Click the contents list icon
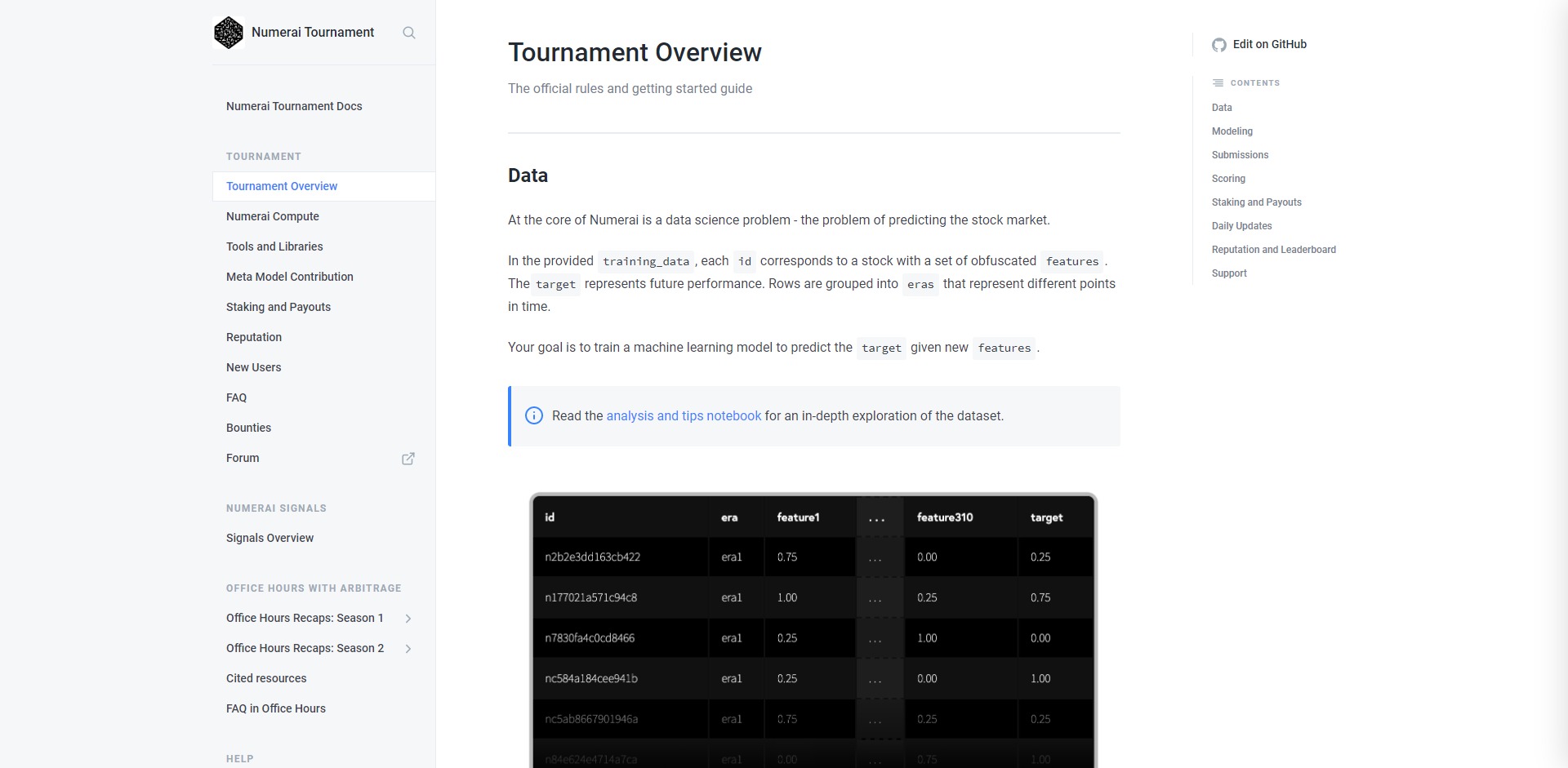The height and width of the screenshot is (768, 1568). tap(1218, 83)
